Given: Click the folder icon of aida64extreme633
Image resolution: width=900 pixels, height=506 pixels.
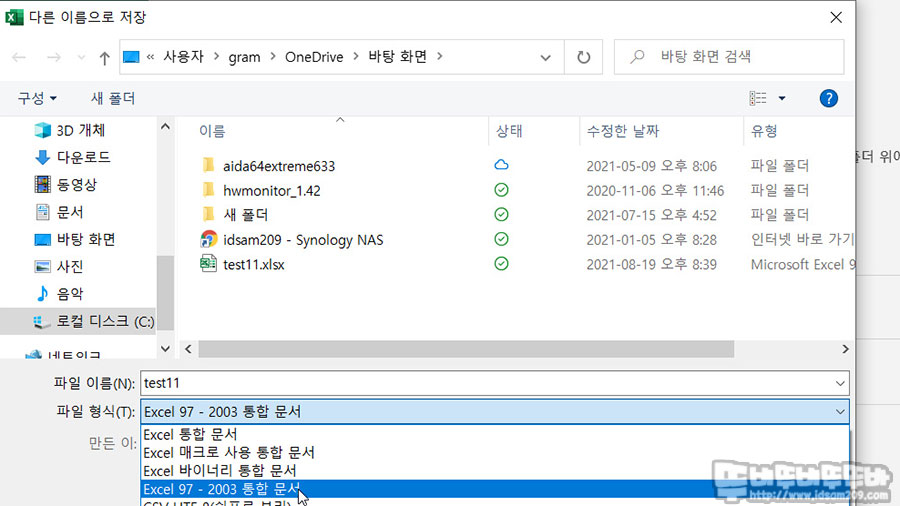Looking at the screenshot, I should tap(208, 165).
